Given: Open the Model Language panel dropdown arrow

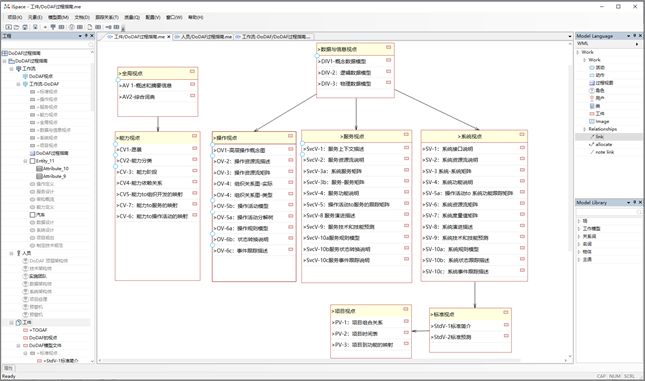Looking at the screenshot, I should (629, 36).
